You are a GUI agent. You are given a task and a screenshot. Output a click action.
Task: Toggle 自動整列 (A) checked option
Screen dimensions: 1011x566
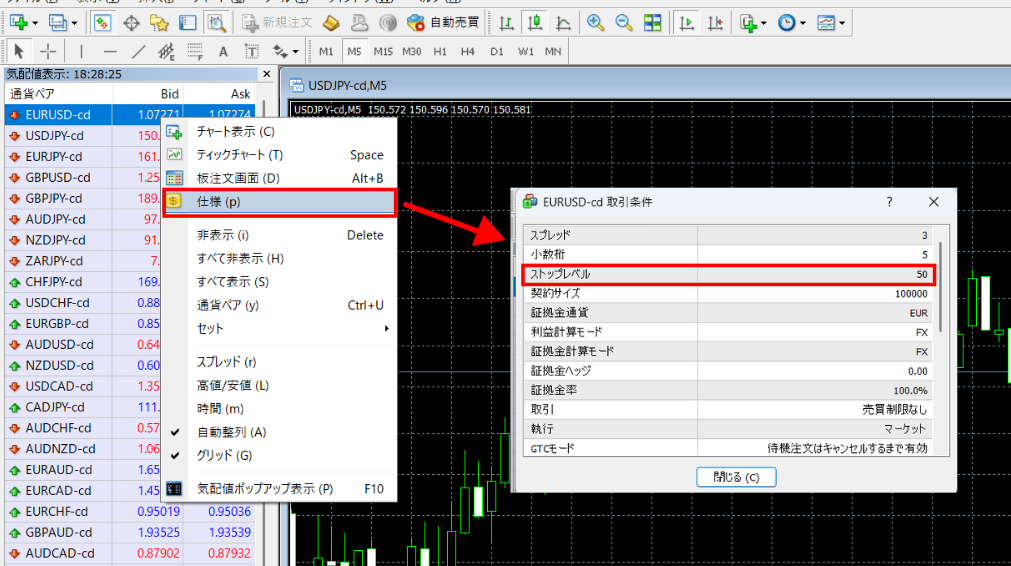230,432
